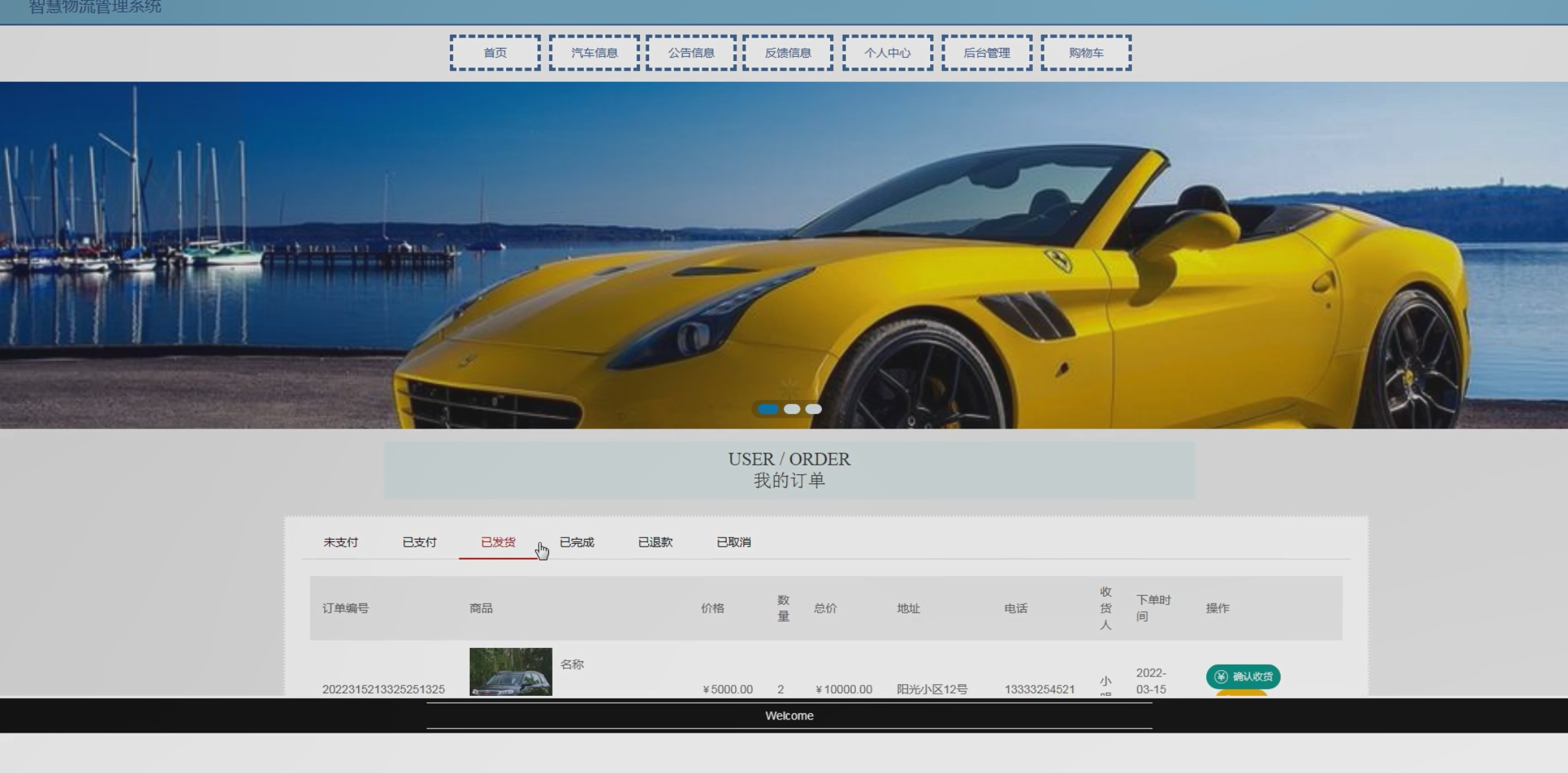The width and height of the screenshot is (1568, 773).
Task: Click the 智慧物流管理系统 site title
Action: coord(95,7)
